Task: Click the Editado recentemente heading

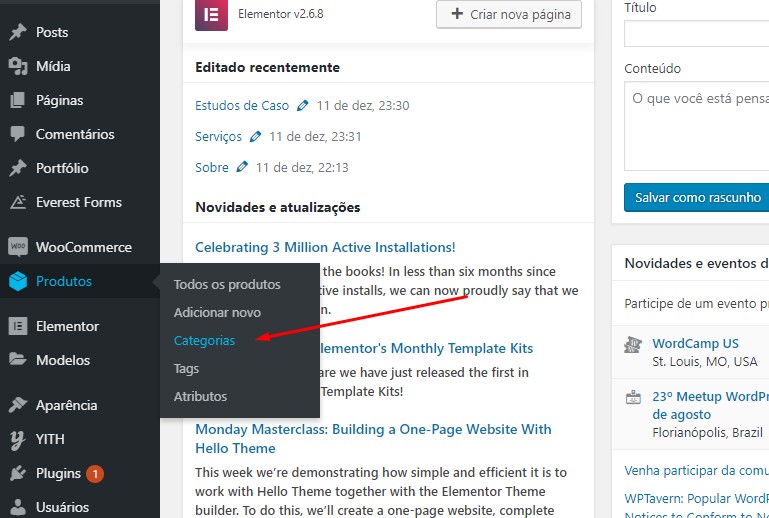Action: (267, 67)
